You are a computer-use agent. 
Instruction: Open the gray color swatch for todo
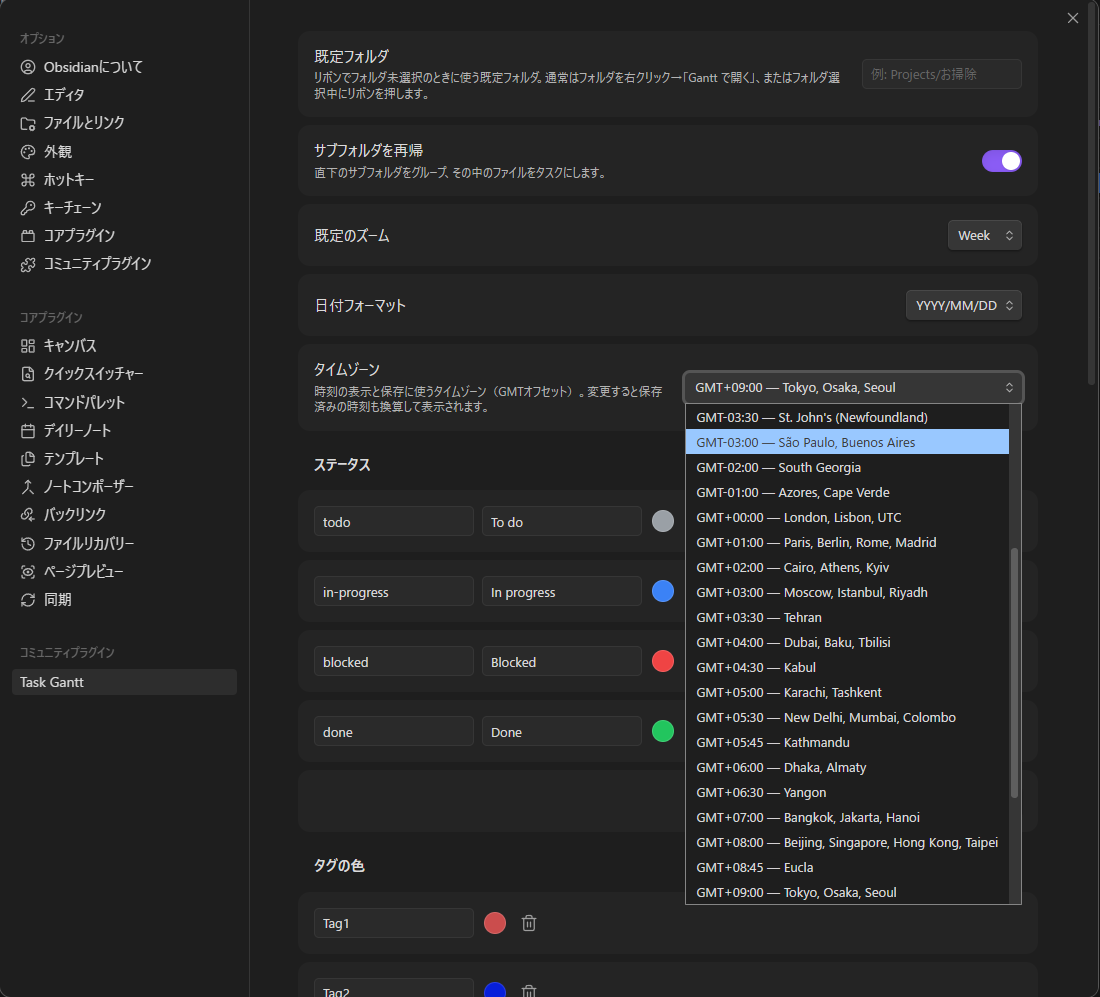point(663,521)
